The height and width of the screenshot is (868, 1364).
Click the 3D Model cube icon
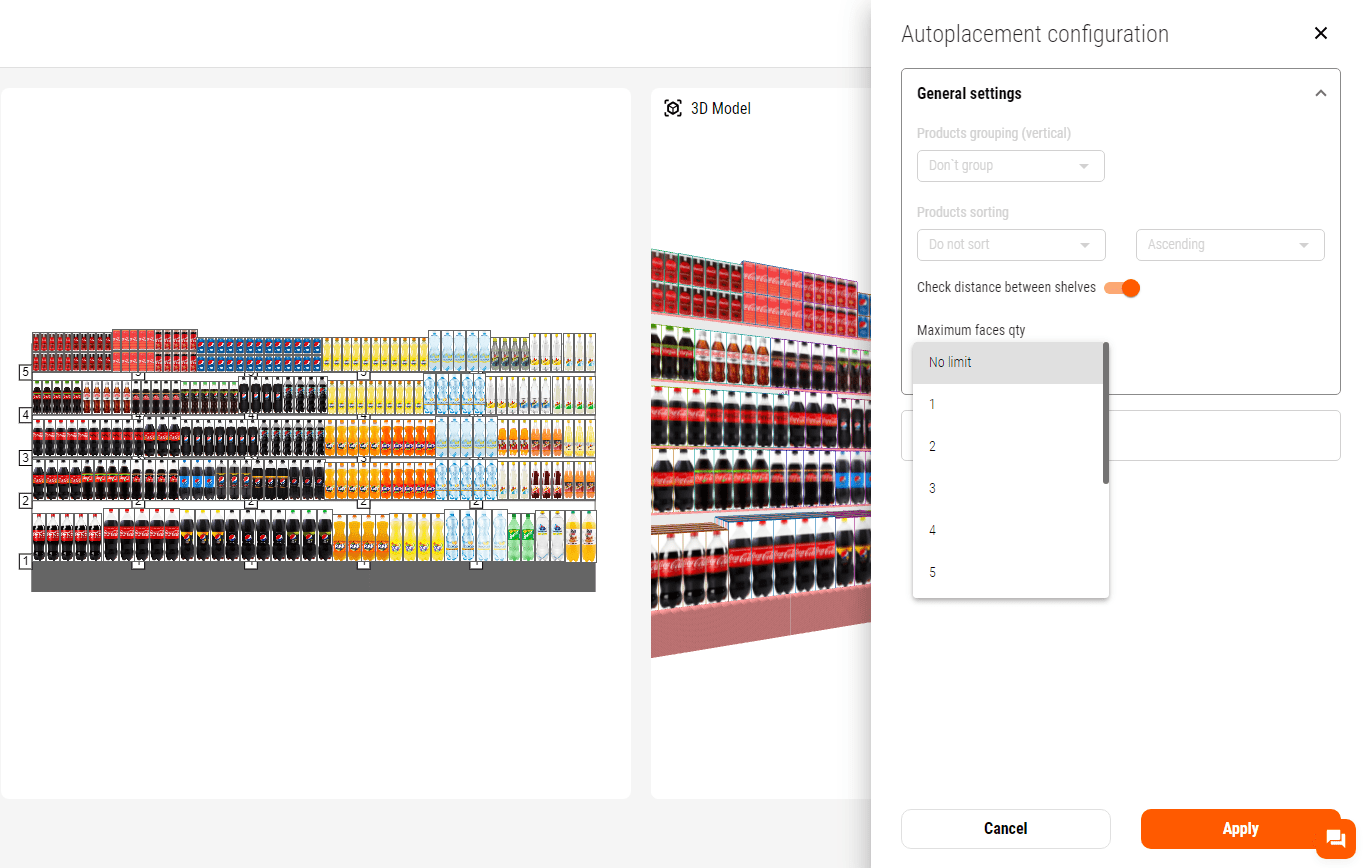(673, 108)
